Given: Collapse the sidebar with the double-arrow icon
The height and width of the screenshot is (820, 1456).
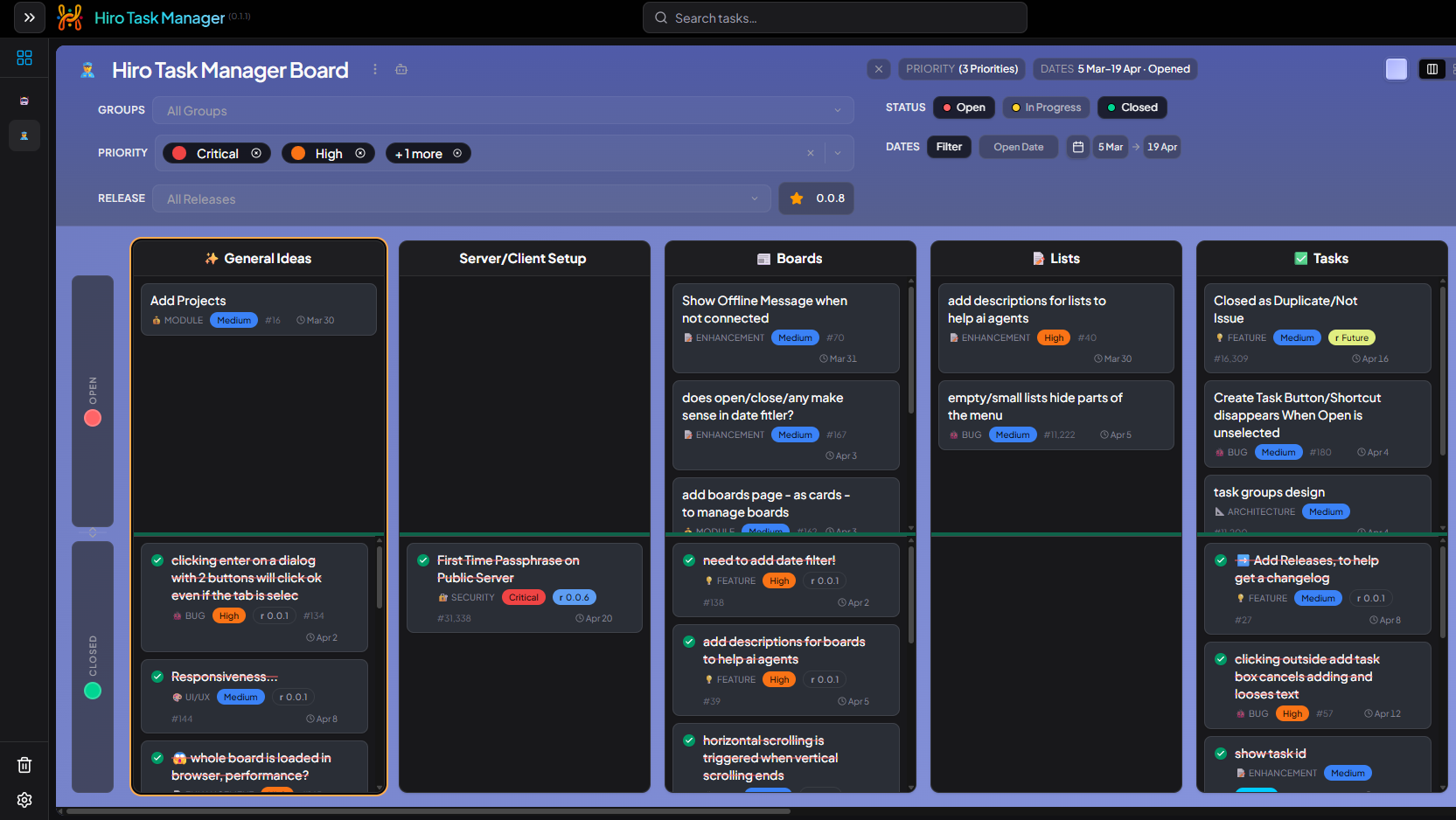Looking at the screenshot, I should pyautogui.click(x=29, y=17).
